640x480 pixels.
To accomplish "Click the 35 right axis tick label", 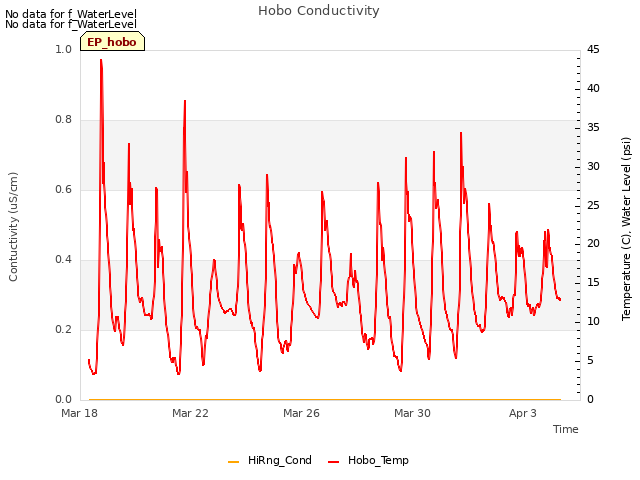I will point(593,127).
